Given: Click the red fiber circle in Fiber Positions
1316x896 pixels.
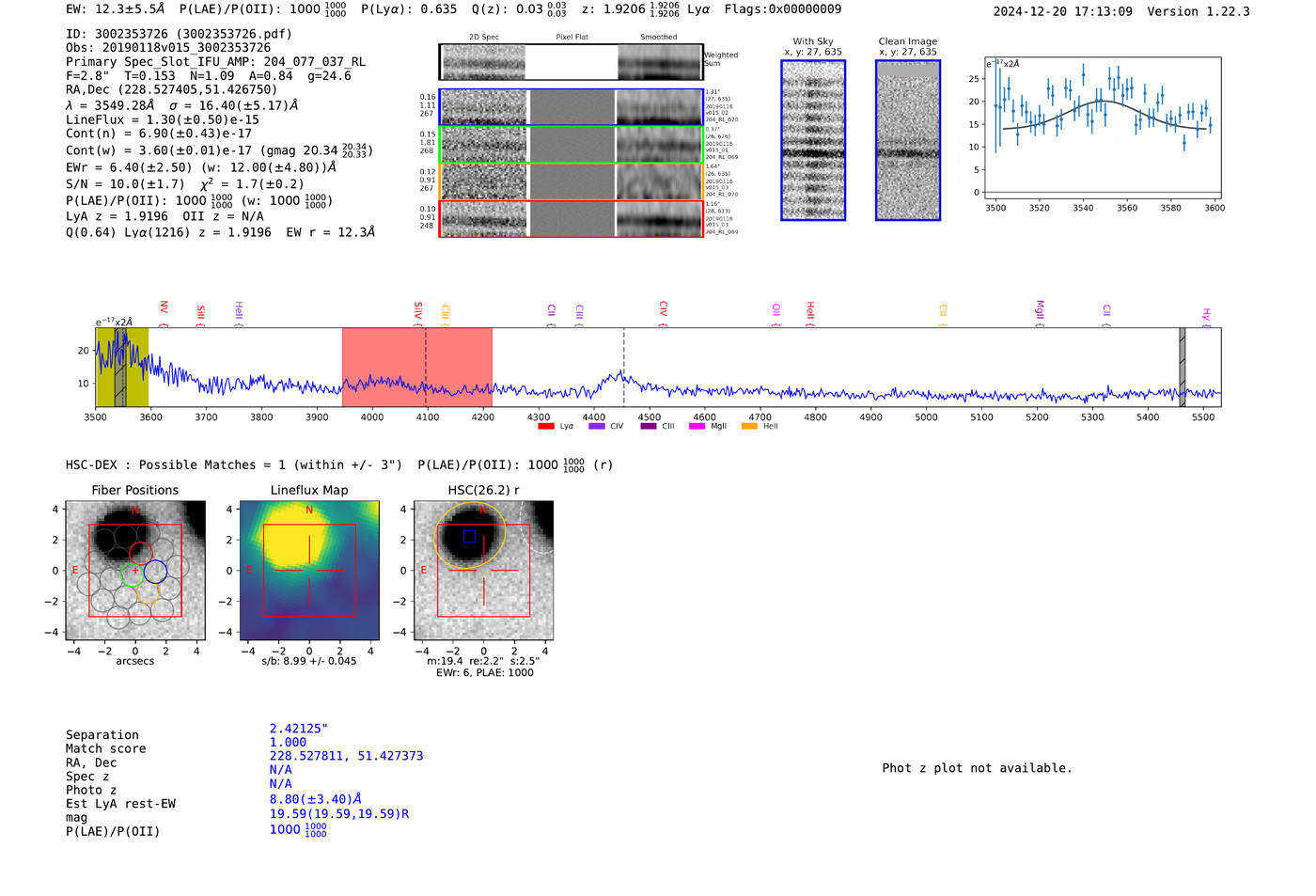Looking at the screenshot, I should click(141, 553).
